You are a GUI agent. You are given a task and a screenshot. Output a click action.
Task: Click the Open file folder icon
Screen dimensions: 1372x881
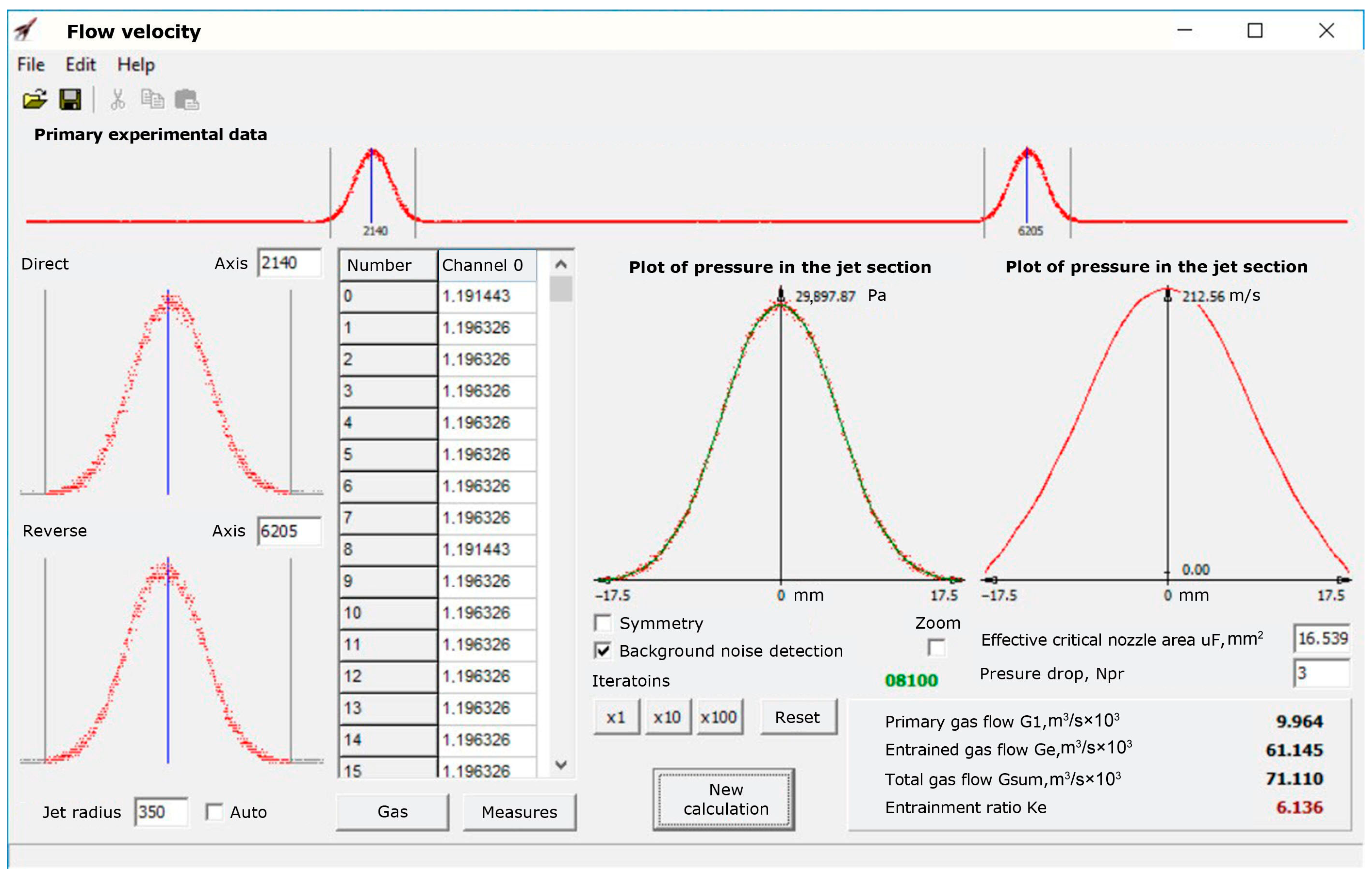34,100
